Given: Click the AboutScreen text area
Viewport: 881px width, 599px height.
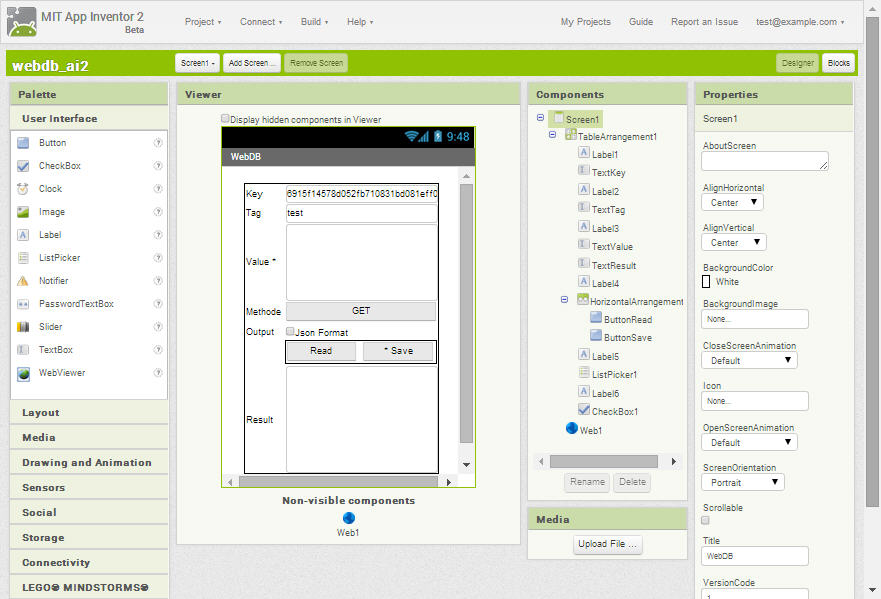Looking at the screenshot, I should 765,161.
